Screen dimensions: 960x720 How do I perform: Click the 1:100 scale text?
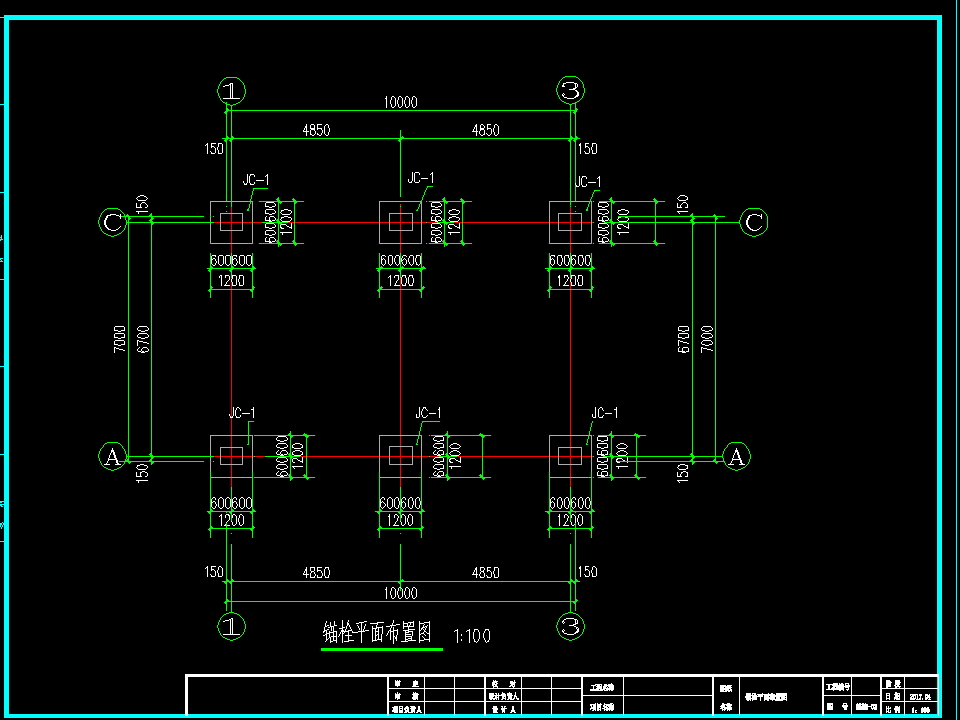coord(472,636)
